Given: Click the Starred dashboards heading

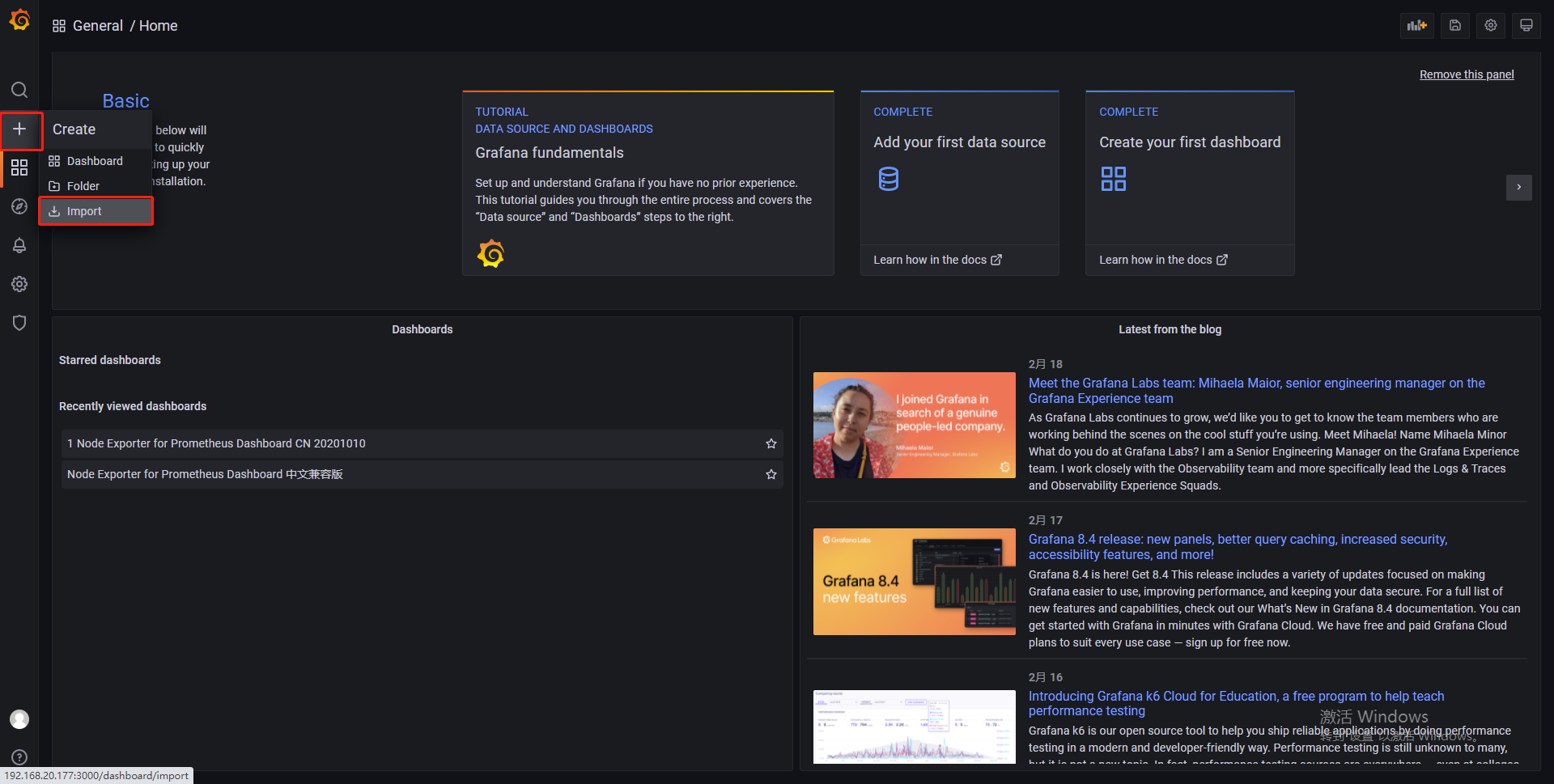Looking at the screenshot, I should click(x=110, y=360).
